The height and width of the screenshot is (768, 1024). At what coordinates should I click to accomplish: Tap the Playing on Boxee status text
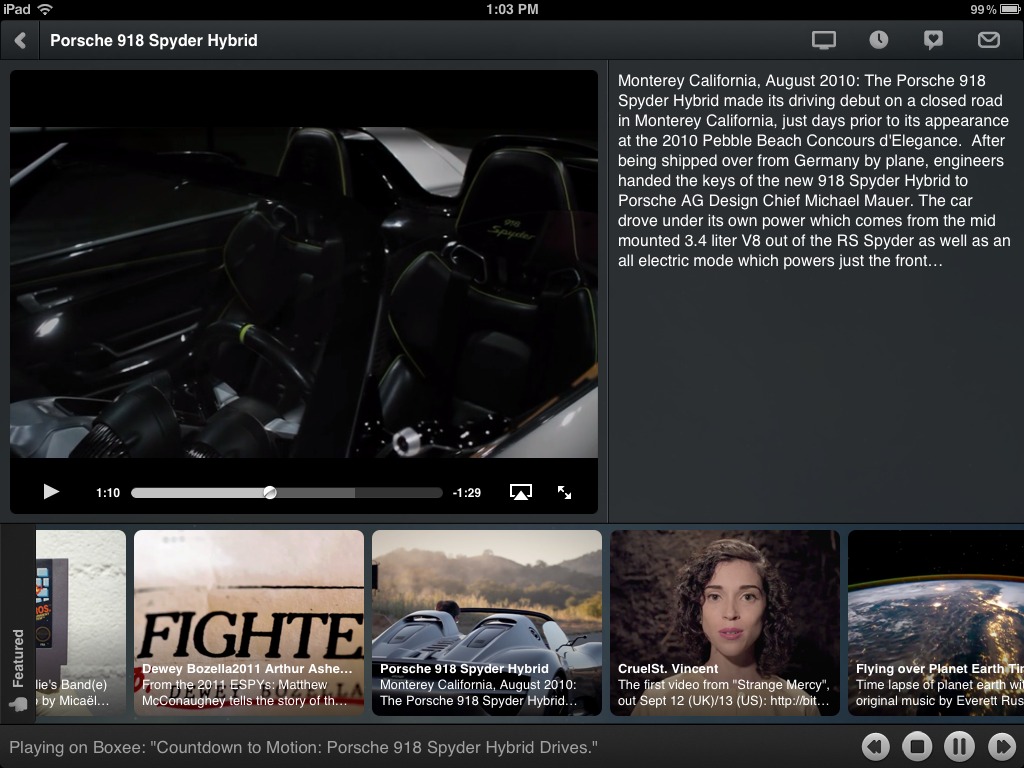303,747
